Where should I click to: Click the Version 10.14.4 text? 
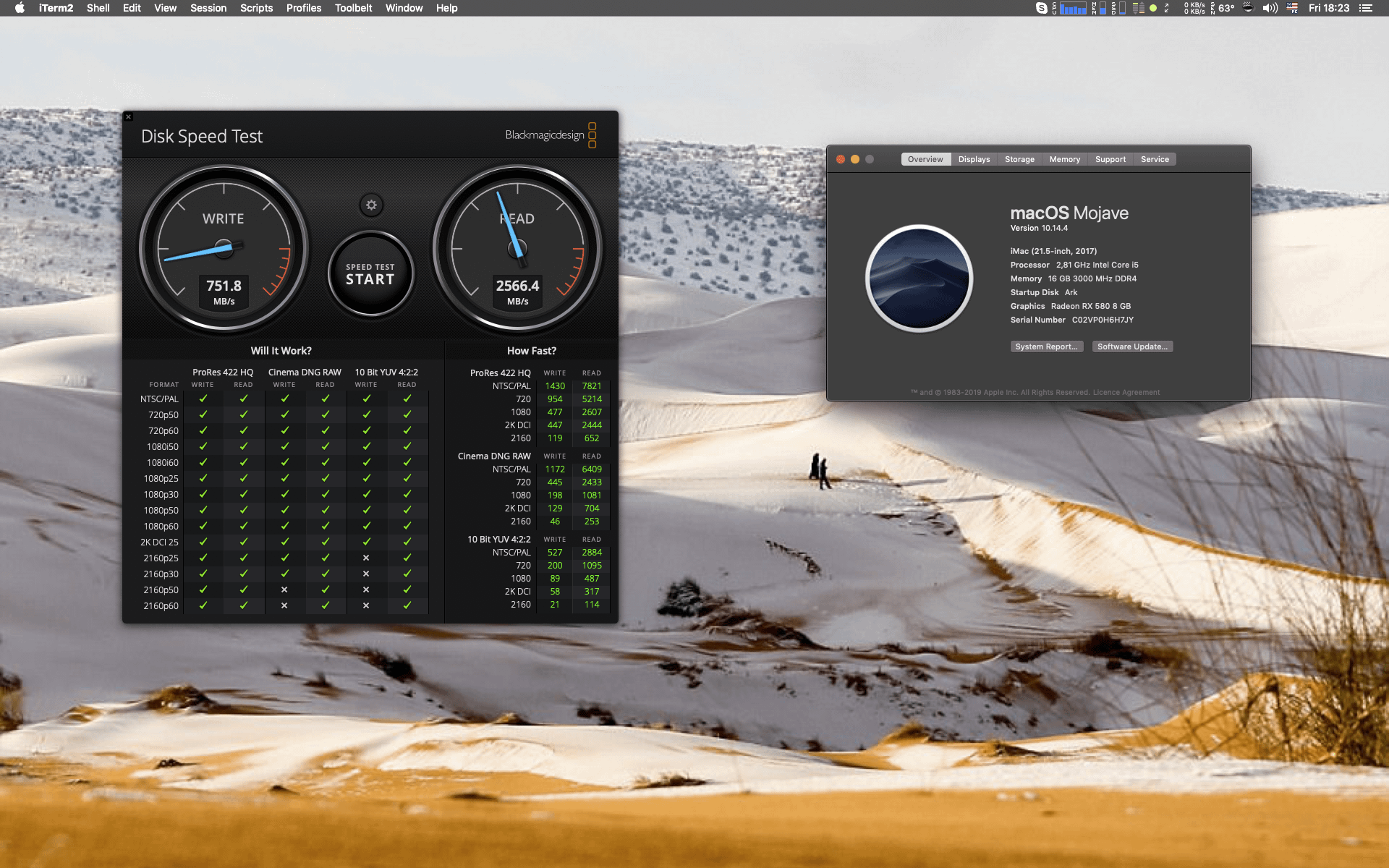[x=1039, y=228]
